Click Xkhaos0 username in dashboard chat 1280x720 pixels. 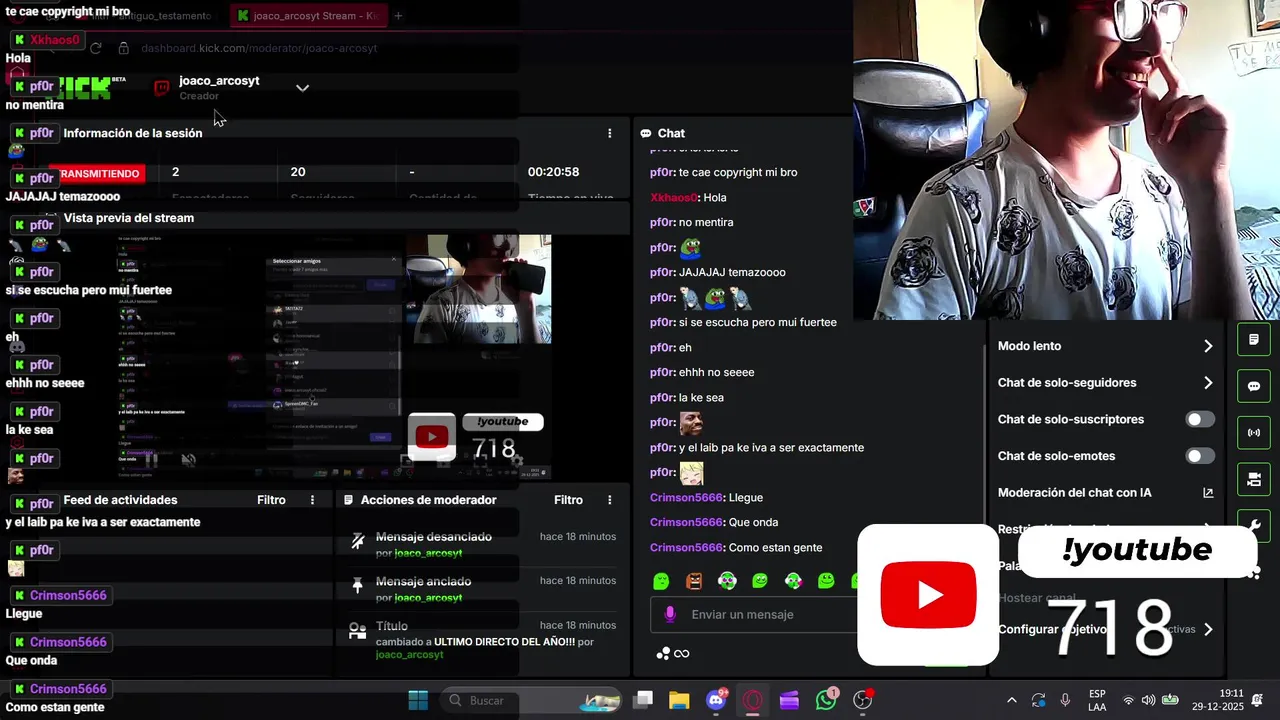pyautogui.click(x=674, y=197)
